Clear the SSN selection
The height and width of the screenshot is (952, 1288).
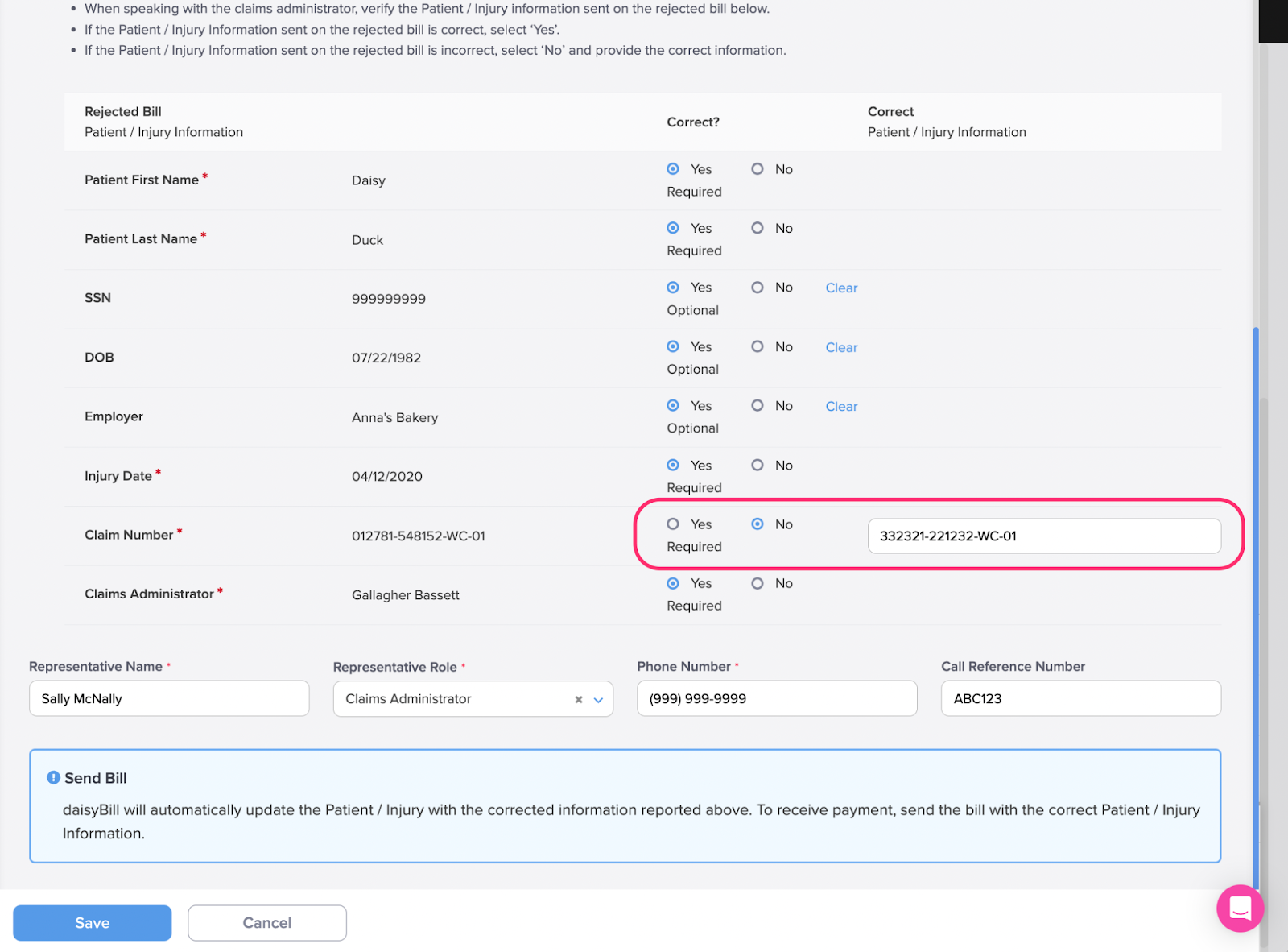point(841,288)
